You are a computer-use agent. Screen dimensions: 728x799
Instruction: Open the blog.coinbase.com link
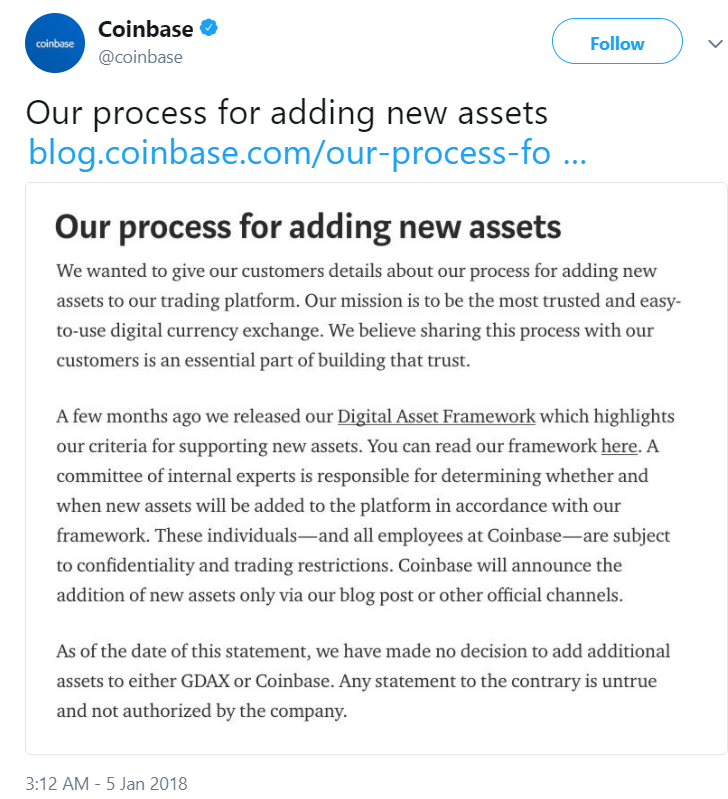(289, 155)
